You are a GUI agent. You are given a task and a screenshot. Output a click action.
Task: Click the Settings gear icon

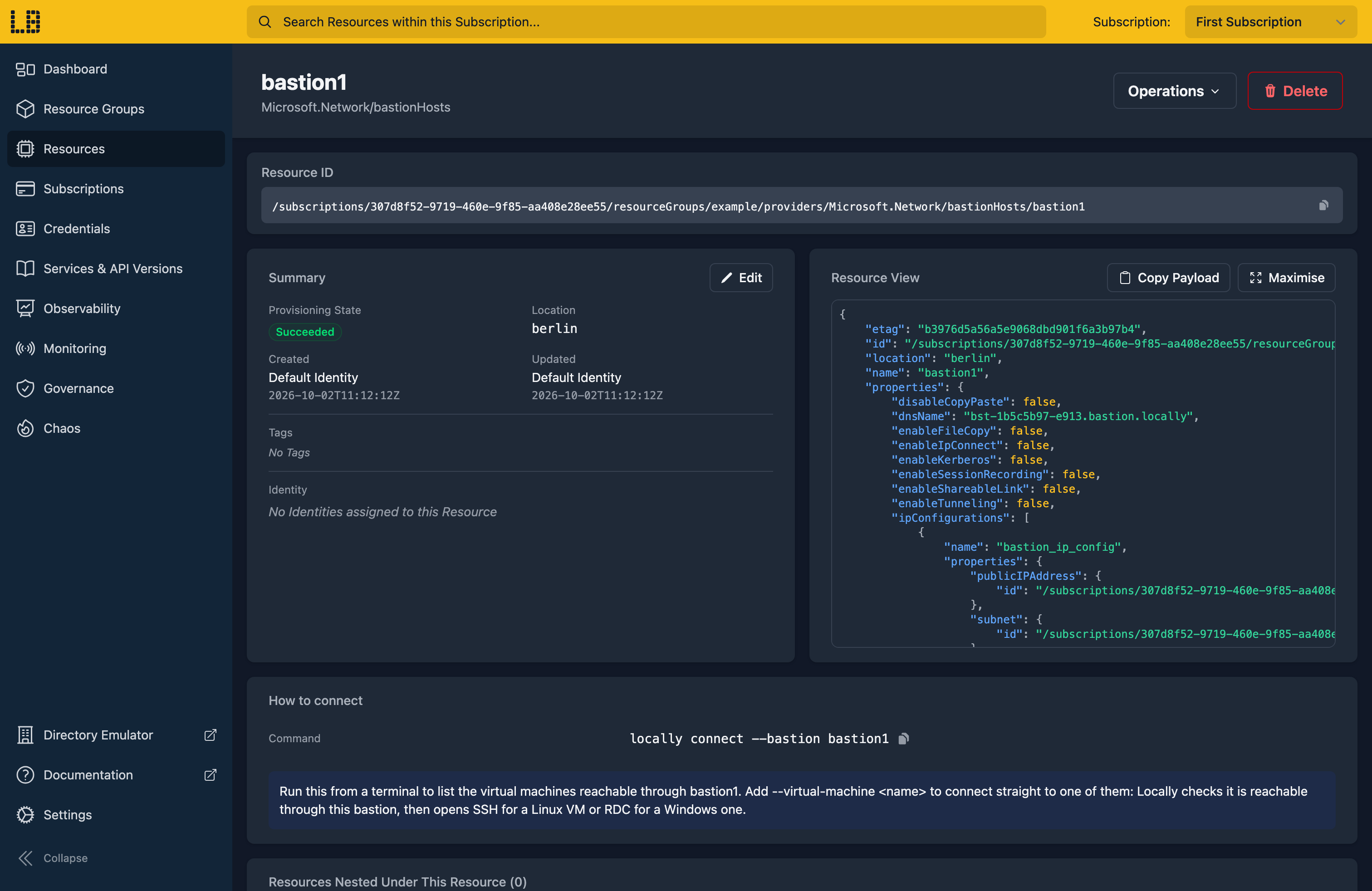[25, 814]
